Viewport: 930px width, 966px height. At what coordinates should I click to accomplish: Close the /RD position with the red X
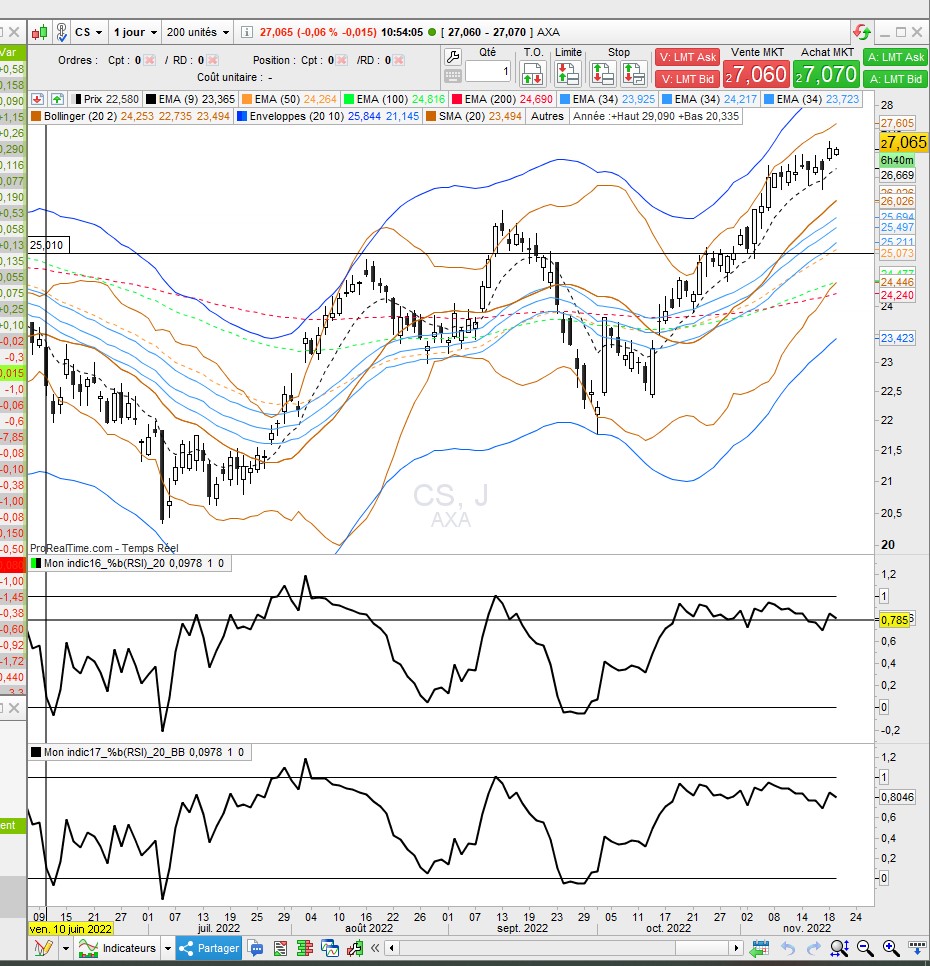[398, 60]
